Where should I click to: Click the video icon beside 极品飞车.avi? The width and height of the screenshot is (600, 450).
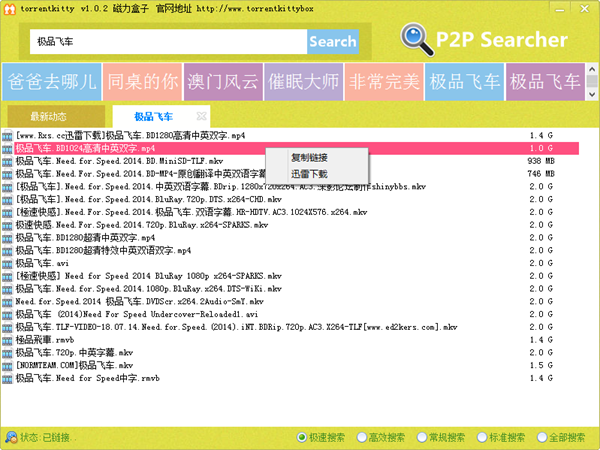7,264
